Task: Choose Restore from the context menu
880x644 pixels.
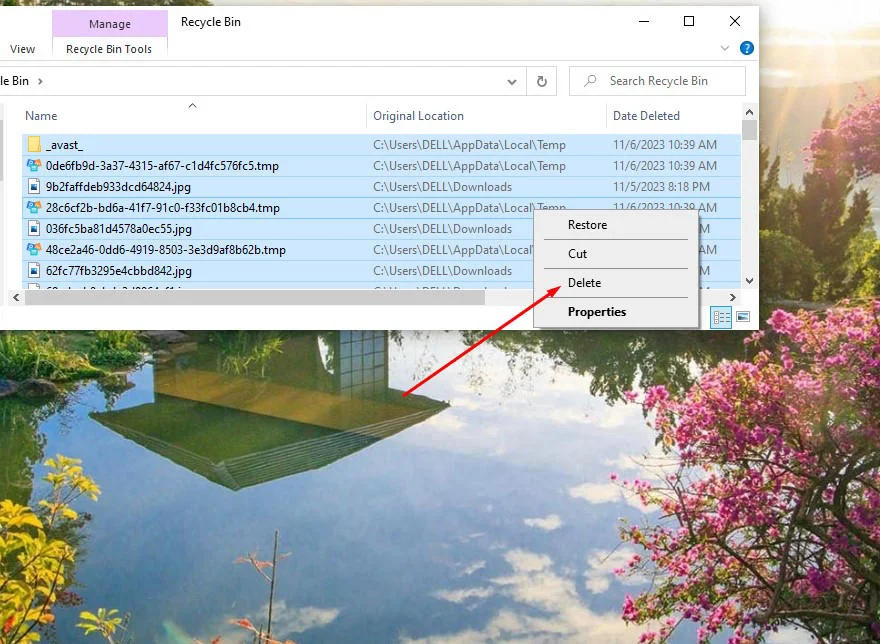Action: [587, 225]
